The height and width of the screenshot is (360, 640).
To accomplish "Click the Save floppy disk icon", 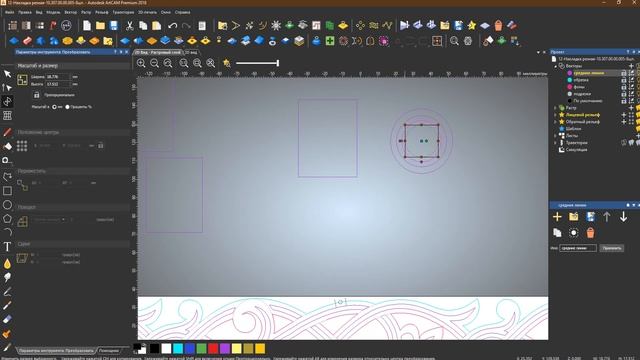I will tap(114, 26).
